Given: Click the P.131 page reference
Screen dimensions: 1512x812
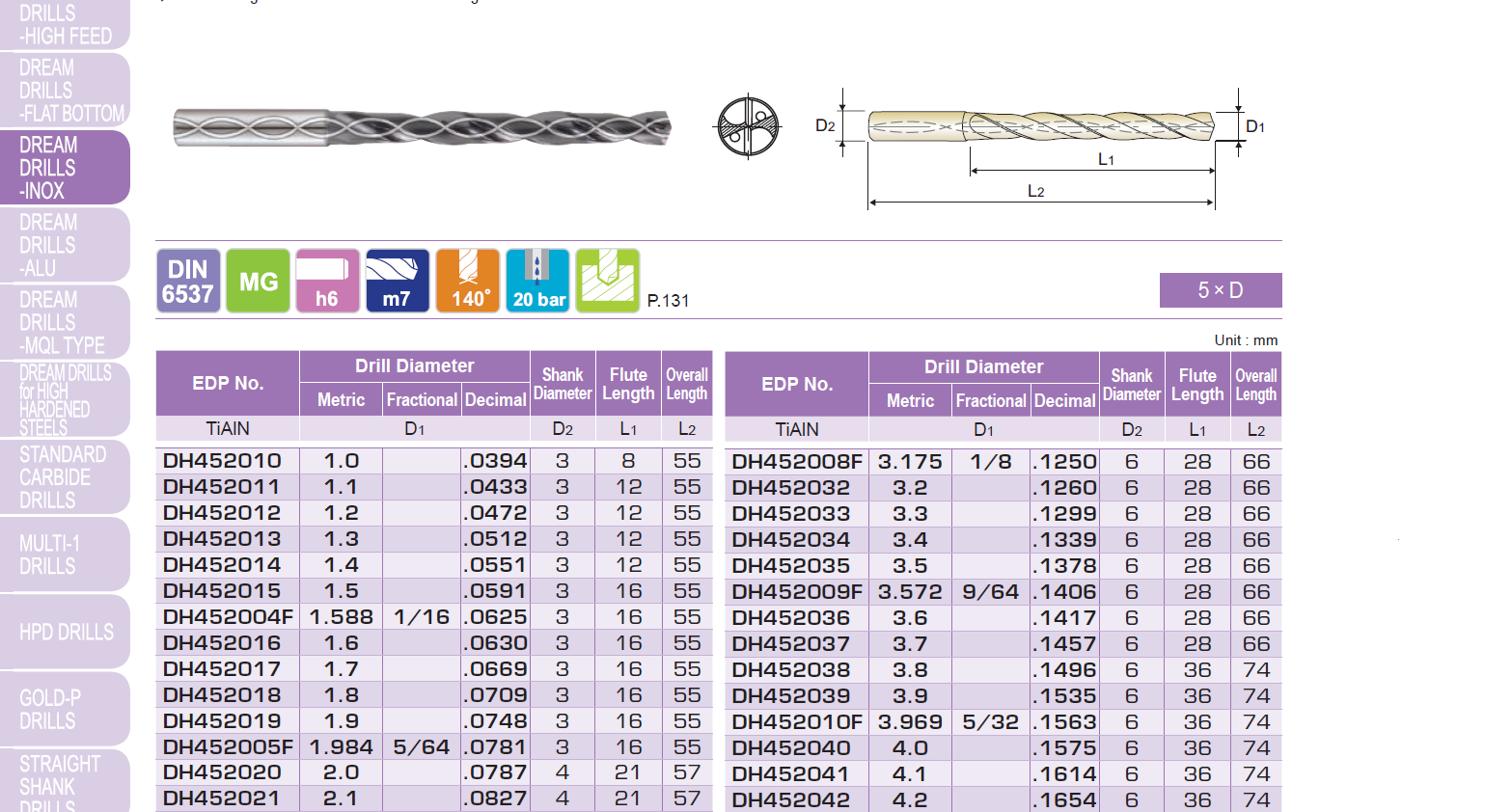Looking at the screenshot, I should click(668, 300).
